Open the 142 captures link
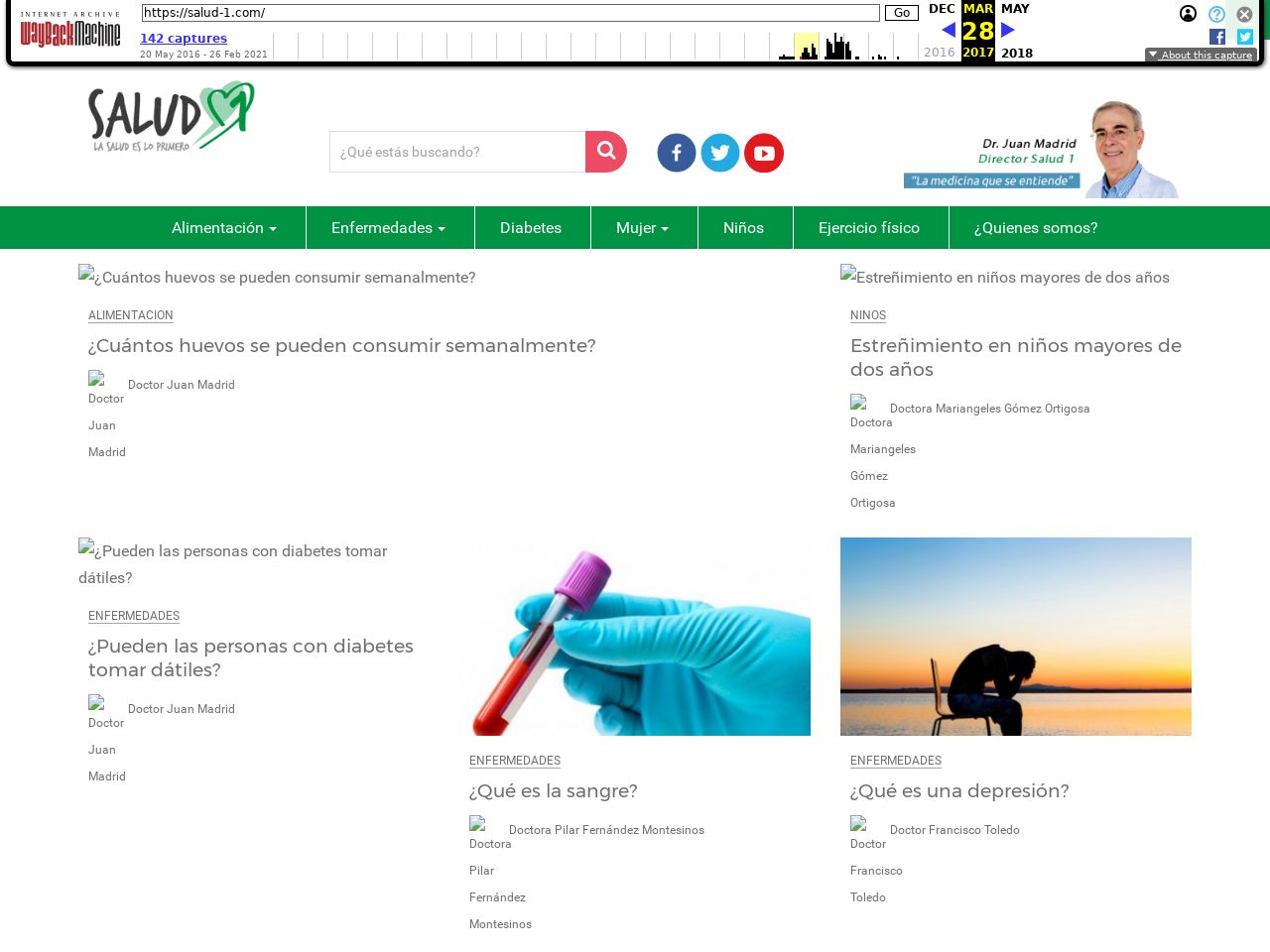1270x952 pixels. pos(184,39)
